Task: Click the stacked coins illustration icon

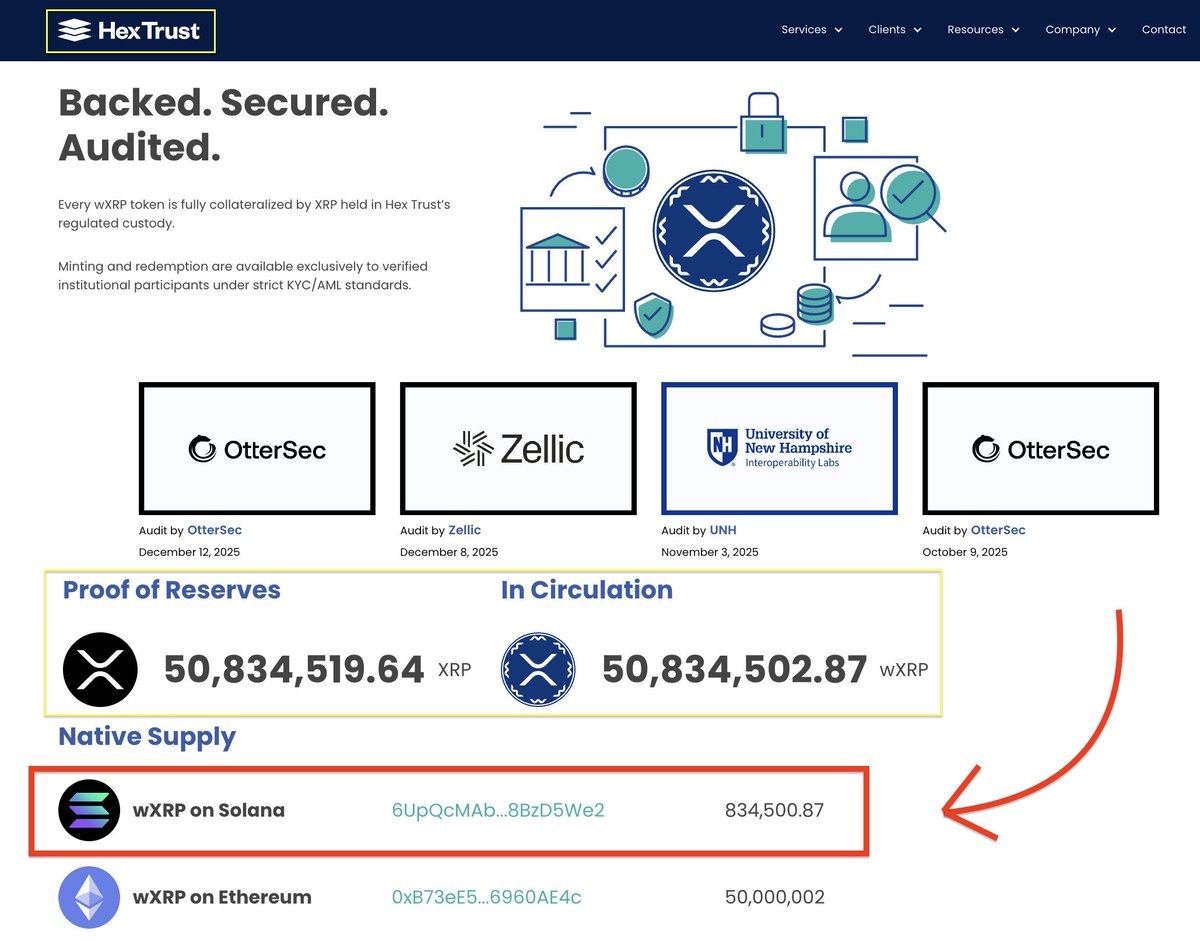Action: point(815,305)
